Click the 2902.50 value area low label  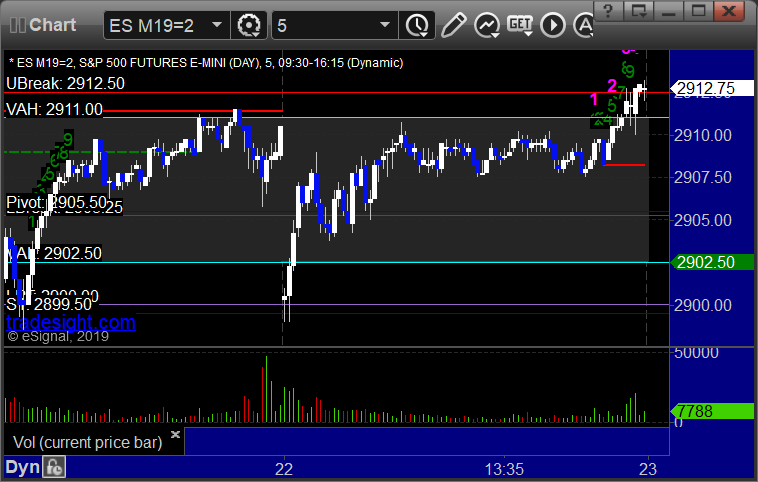point(54,253)
